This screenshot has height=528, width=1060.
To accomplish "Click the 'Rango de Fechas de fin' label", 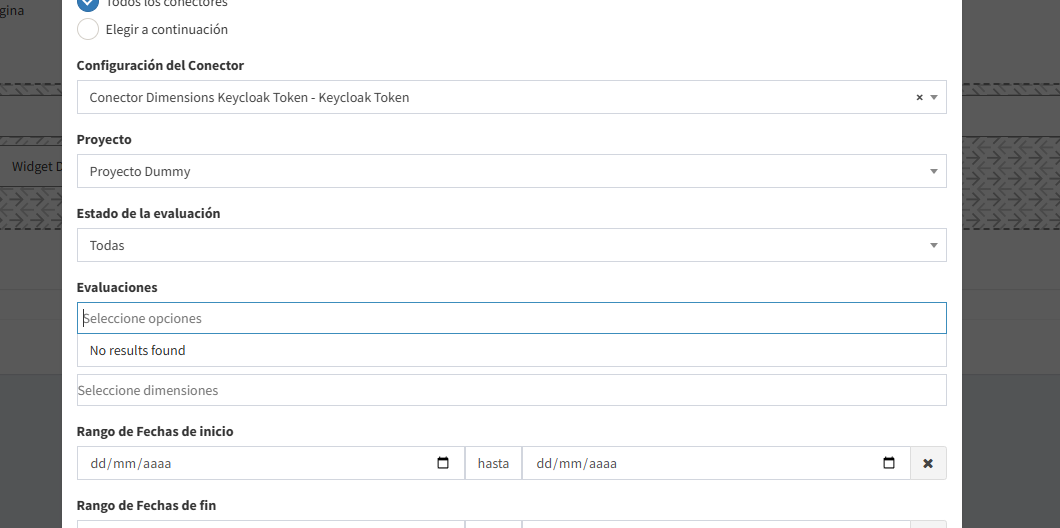I will 146,505.
